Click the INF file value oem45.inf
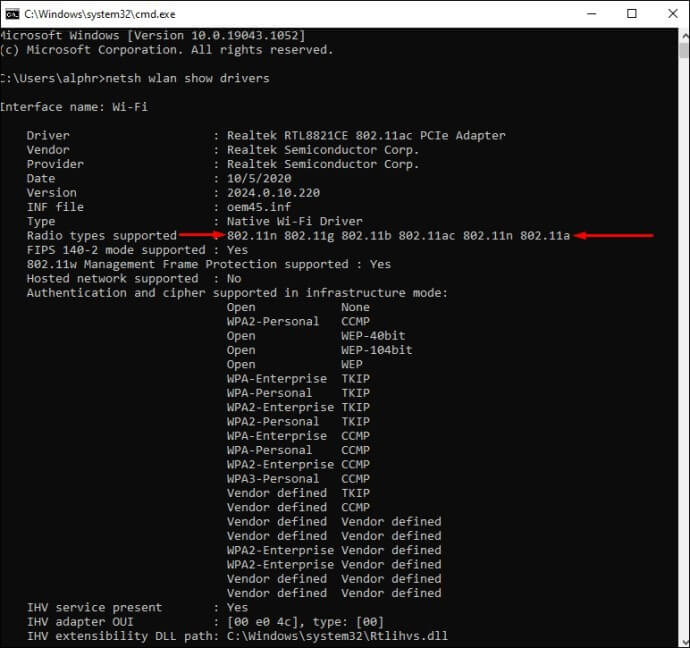The image size is (690, 648). 259,207
